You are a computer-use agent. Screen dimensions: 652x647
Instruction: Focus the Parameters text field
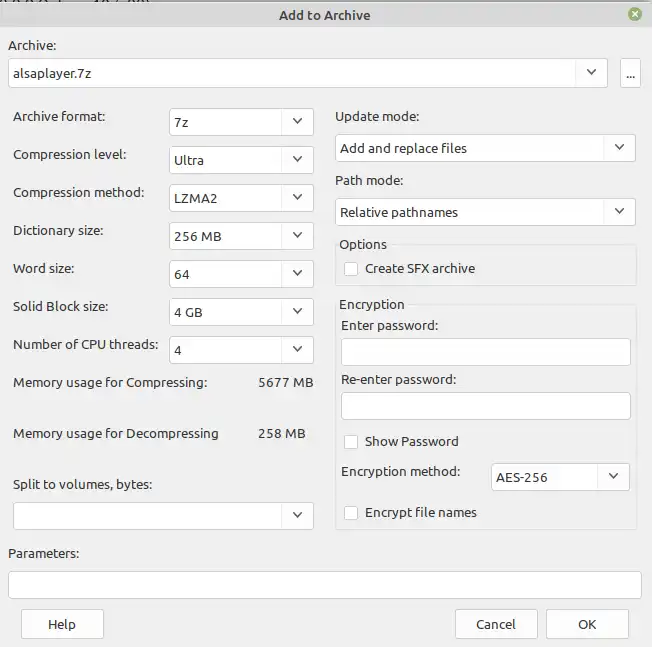[x=324, y=584]
